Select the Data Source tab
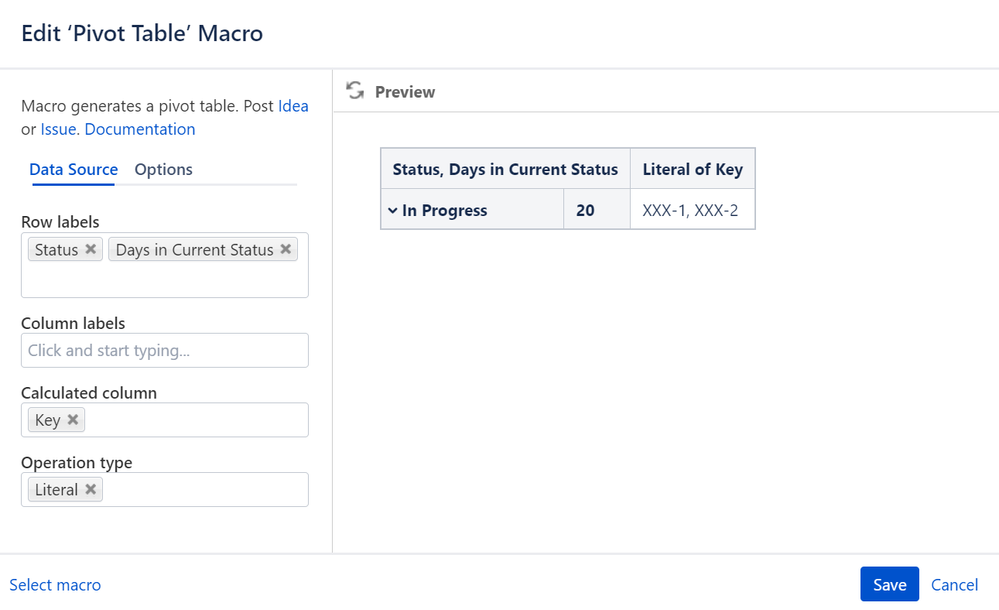The height and width of the screenshot is (610, 999). click(73, 169)
